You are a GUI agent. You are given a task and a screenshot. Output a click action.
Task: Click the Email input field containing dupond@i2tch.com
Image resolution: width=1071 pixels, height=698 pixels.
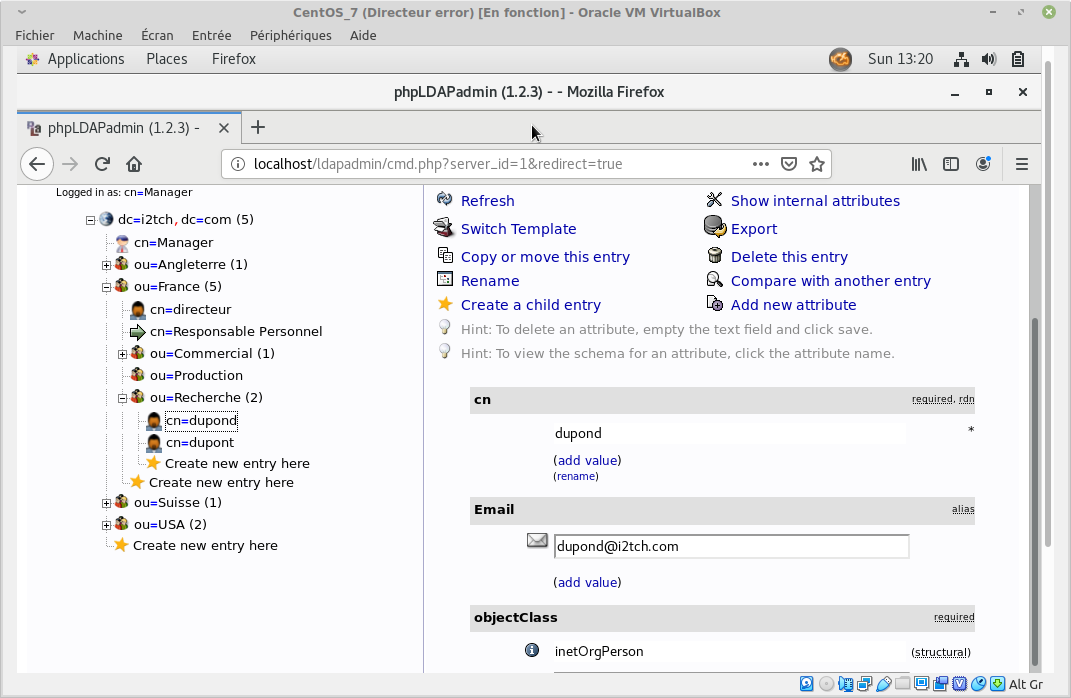pyautogui.click(x=731, y=546)
